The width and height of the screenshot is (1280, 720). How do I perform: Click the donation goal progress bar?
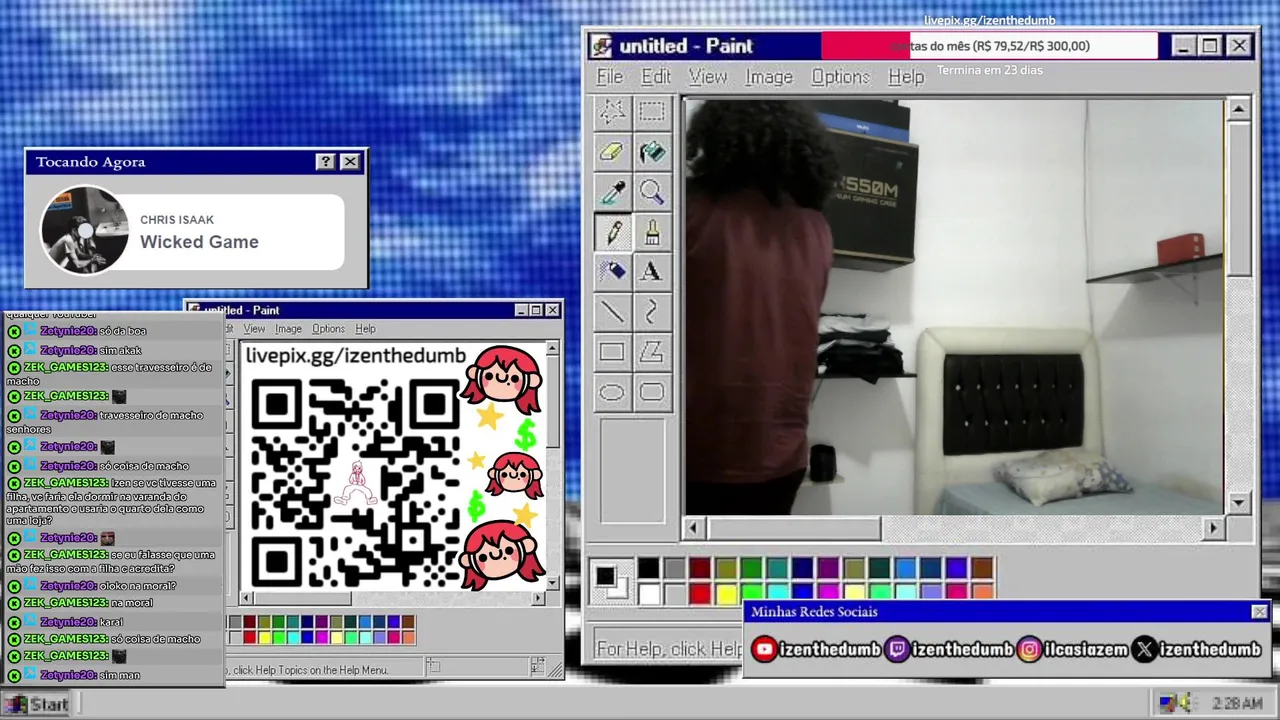tap(989, 46)
